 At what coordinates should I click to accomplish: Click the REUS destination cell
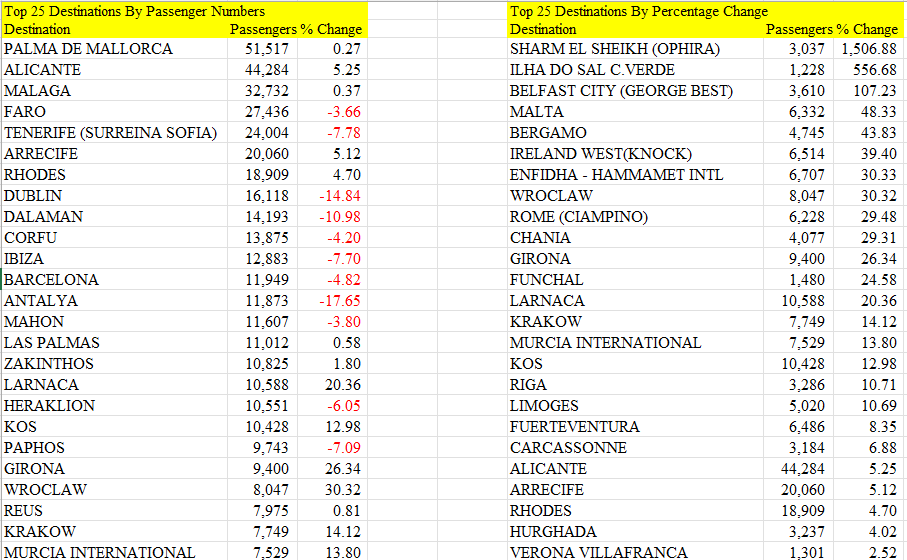115,511
